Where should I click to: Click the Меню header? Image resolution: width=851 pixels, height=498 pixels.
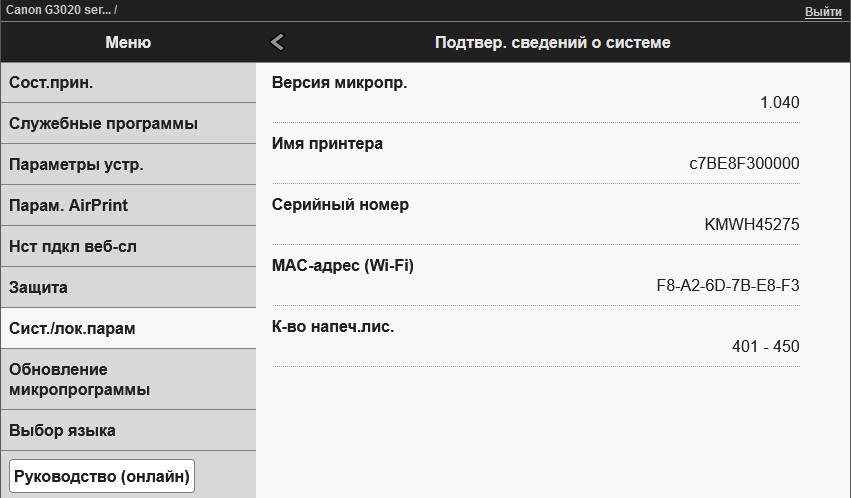tap(128, 42)
